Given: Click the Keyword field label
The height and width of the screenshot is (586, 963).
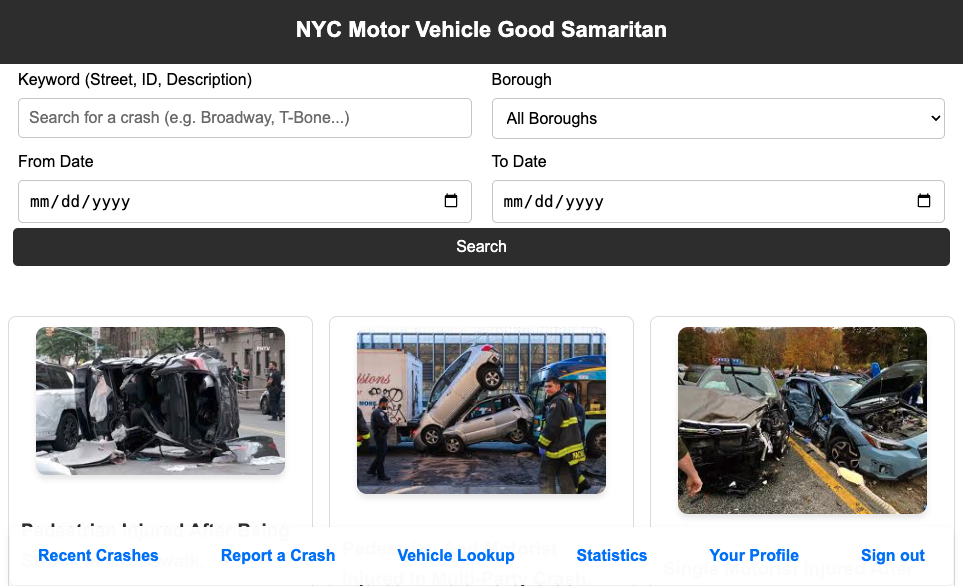Looking at the screenshot, I should pos(135,79).
